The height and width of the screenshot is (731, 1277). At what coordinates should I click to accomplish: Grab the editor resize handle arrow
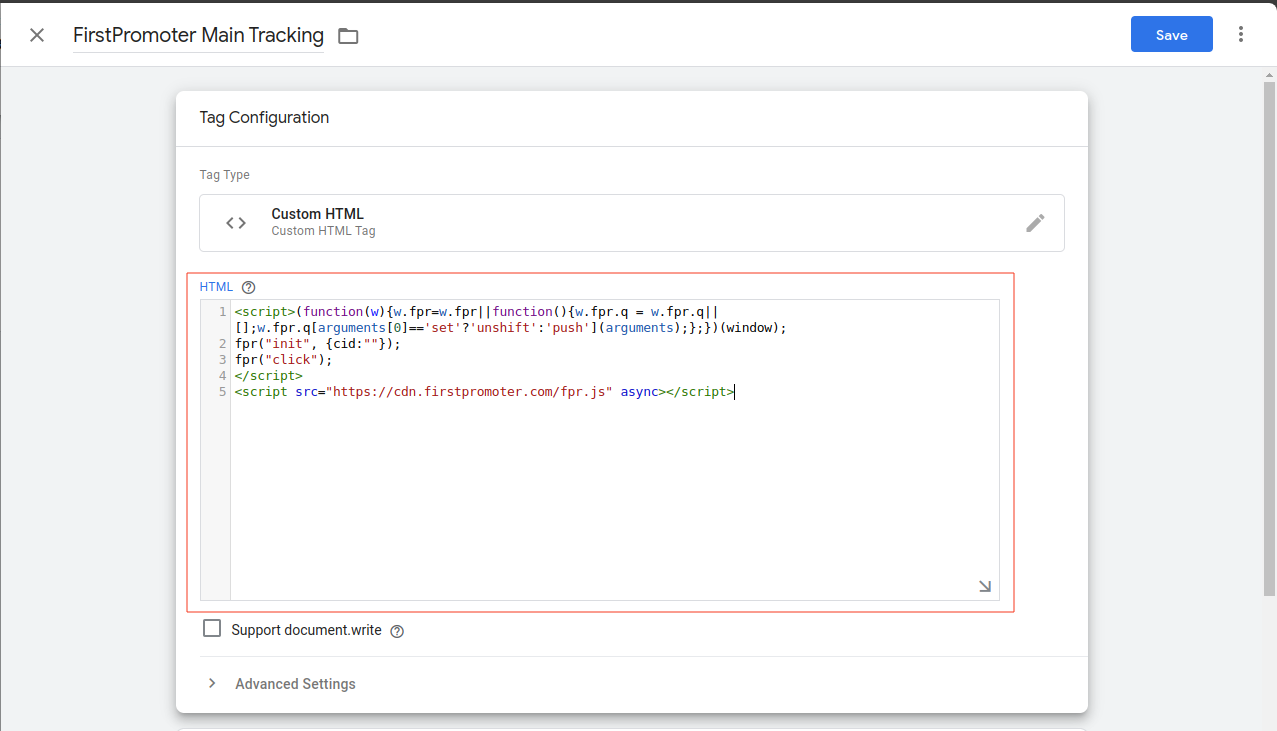(x=985, y=586)
